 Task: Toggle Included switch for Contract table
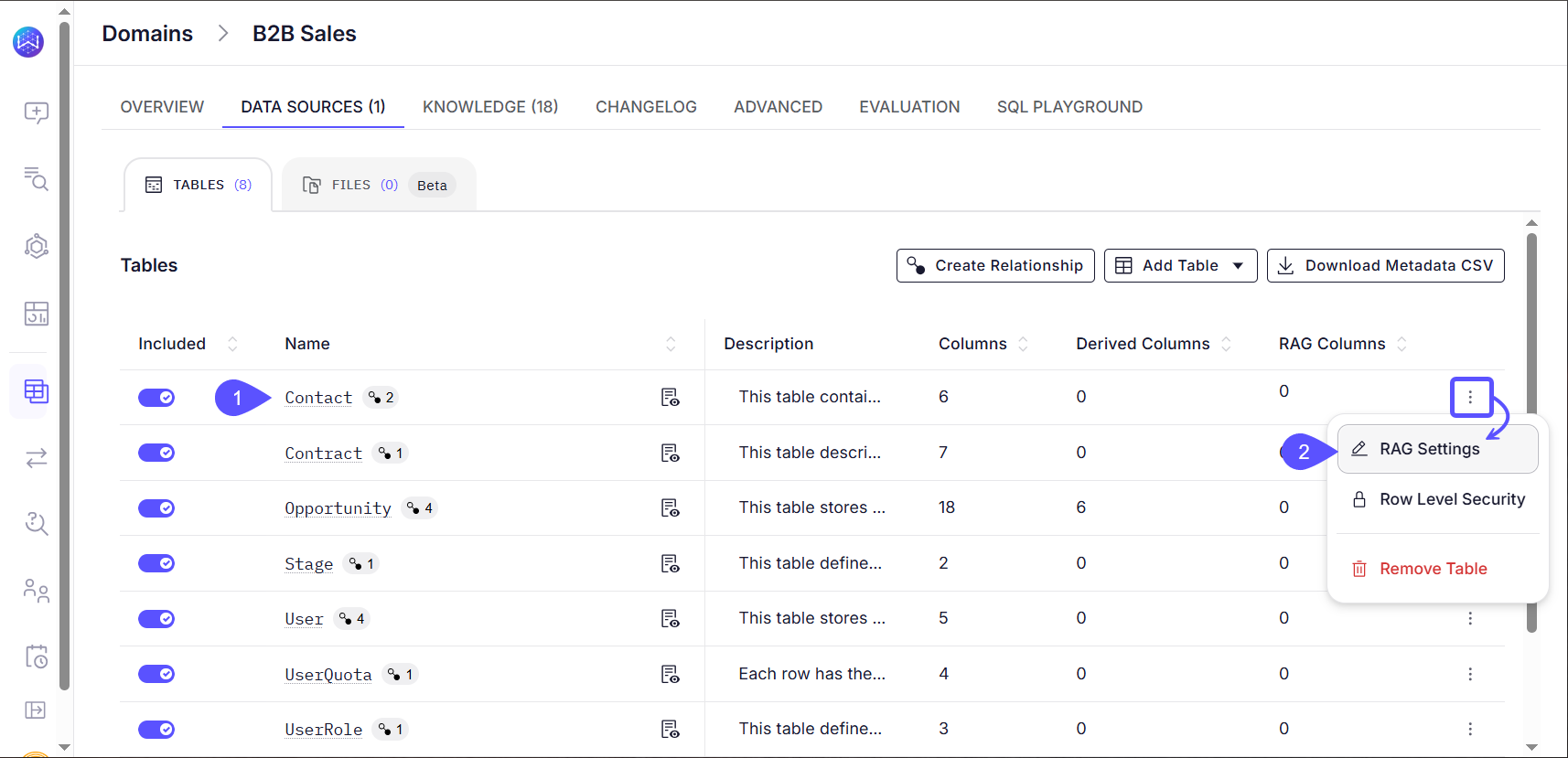(156, 453)
